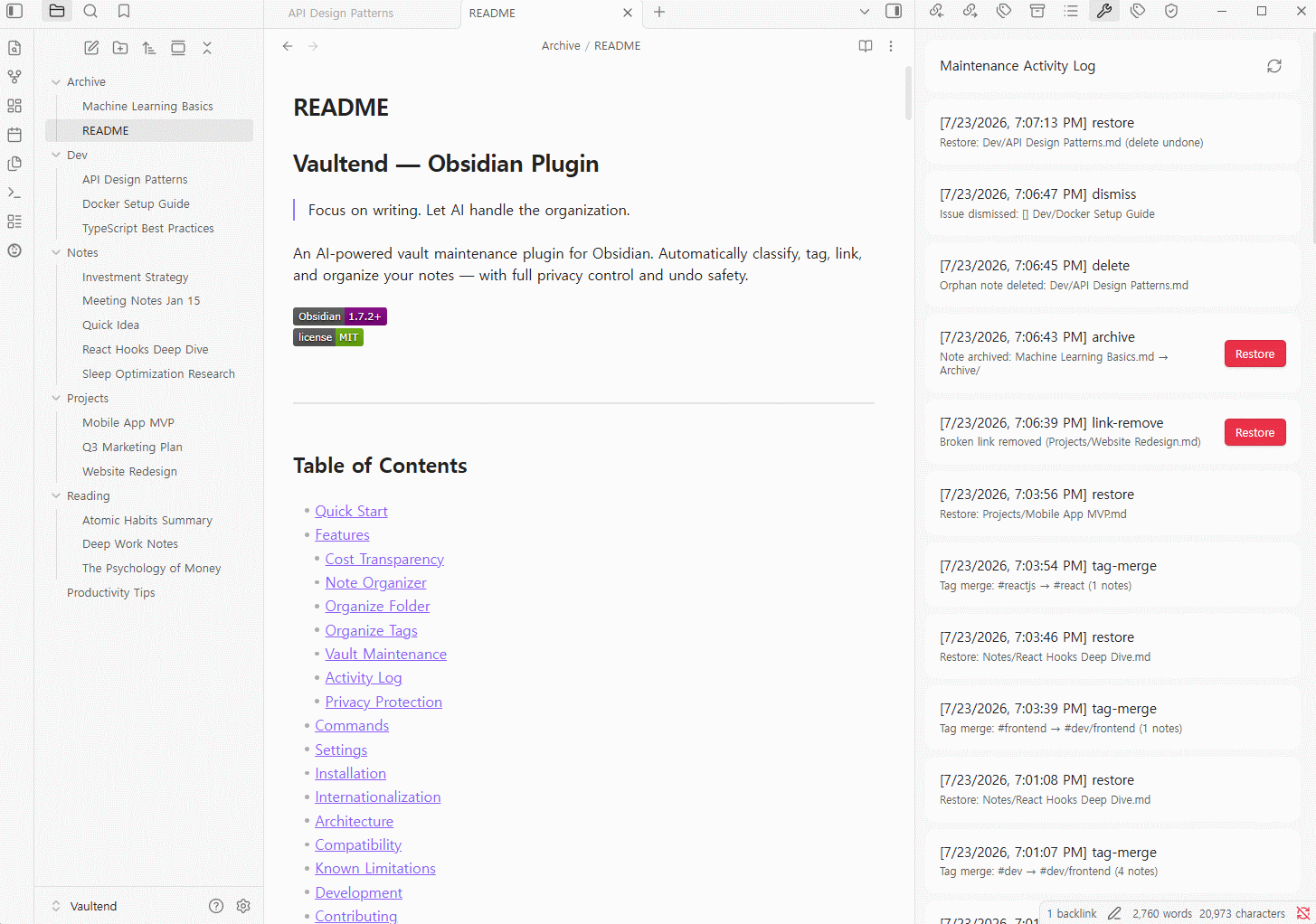Collapse the Notes folder
1316x924 pixels.
(56, 253)
